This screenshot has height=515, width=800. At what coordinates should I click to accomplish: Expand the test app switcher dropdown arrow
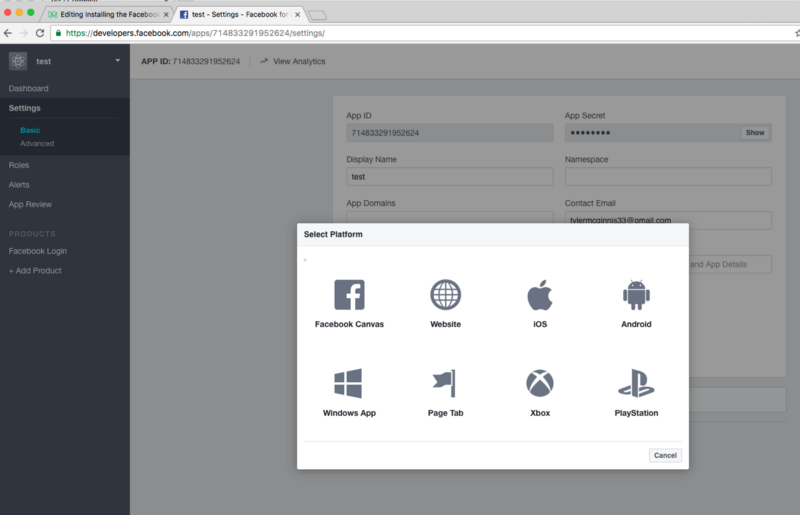[118, 61]
